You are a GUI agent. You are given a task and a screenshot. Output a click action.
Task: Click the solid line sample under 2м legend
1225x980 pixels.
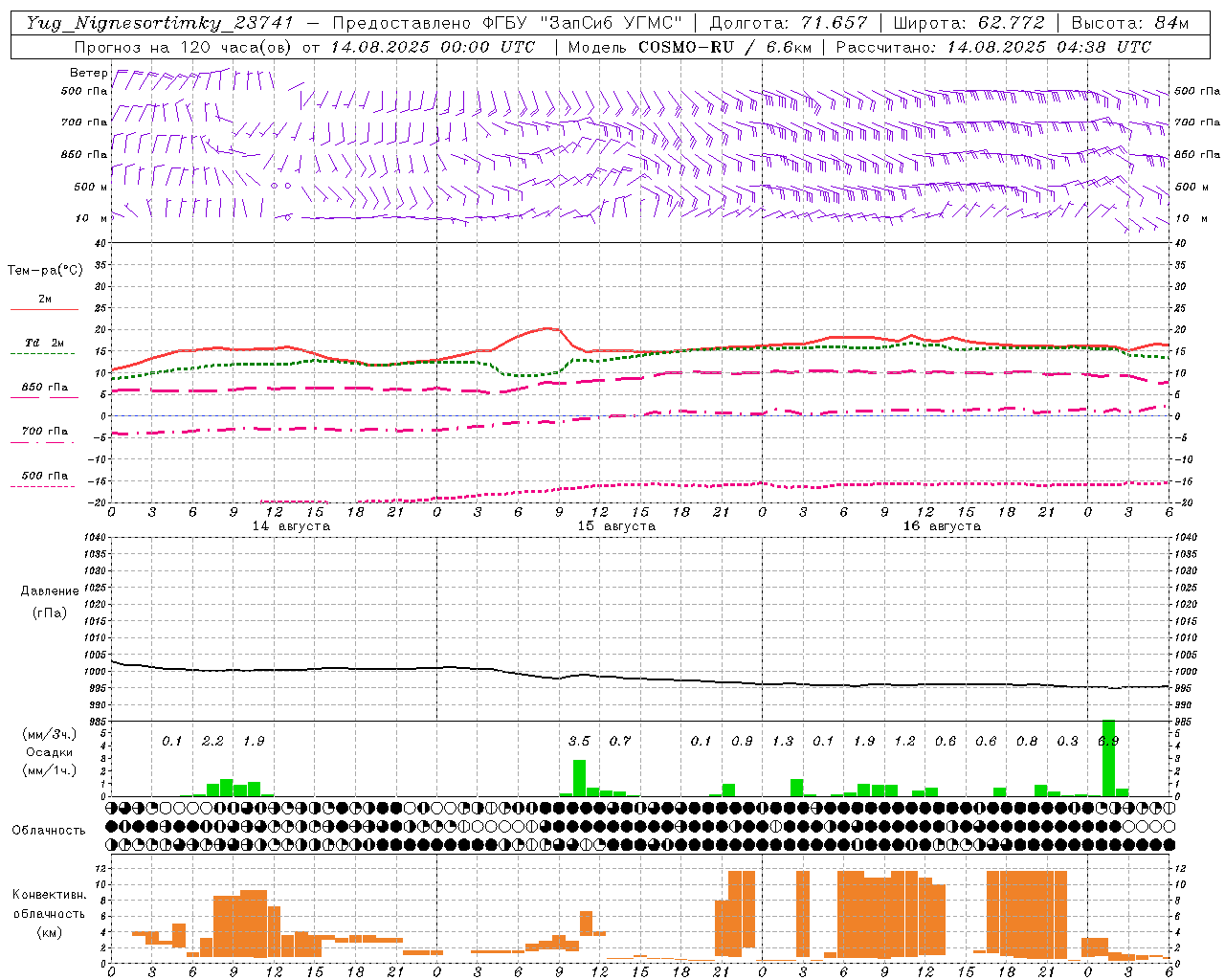point(44,309)
